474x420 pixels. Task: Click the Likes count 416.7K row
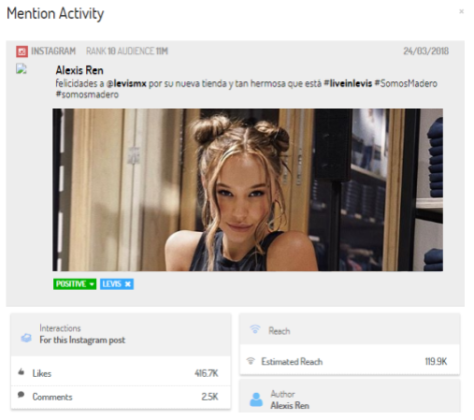coord(121,373)
